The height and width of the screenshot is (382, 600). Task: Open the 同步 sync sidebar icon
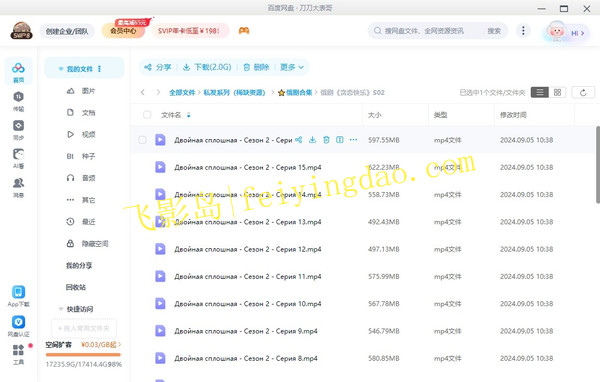18,130
